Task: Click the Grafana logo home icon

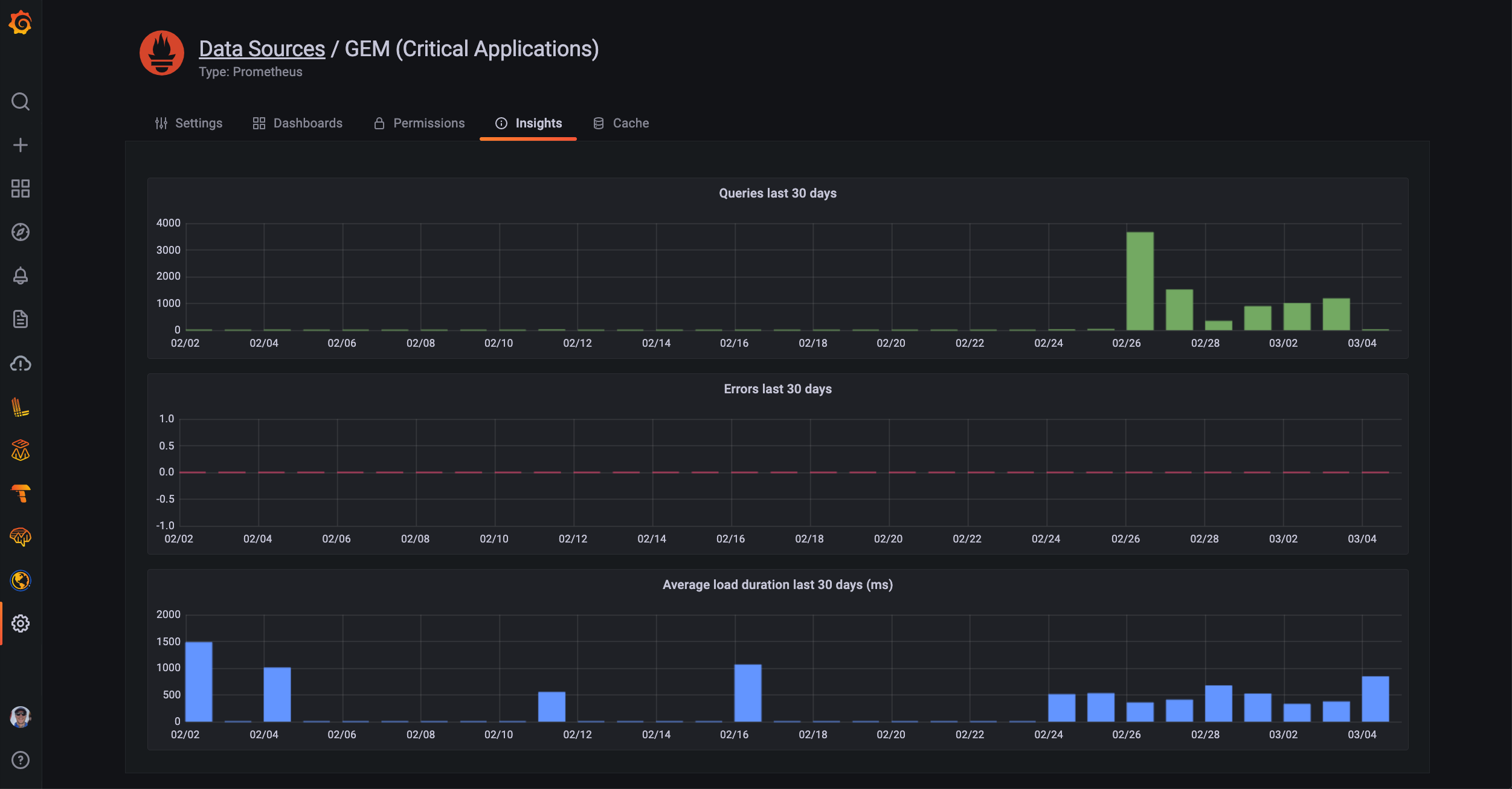Action: point(21,23)
